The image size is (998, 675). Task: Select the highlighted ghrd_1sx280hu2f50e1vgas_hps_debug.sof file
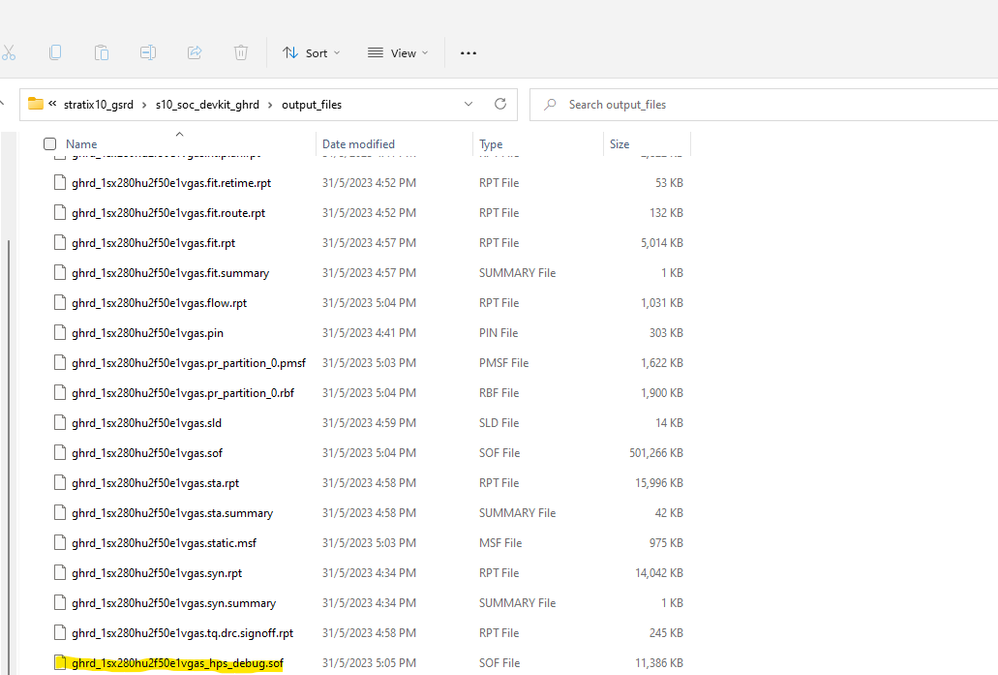pyautogui.click(x=177, y=663)
